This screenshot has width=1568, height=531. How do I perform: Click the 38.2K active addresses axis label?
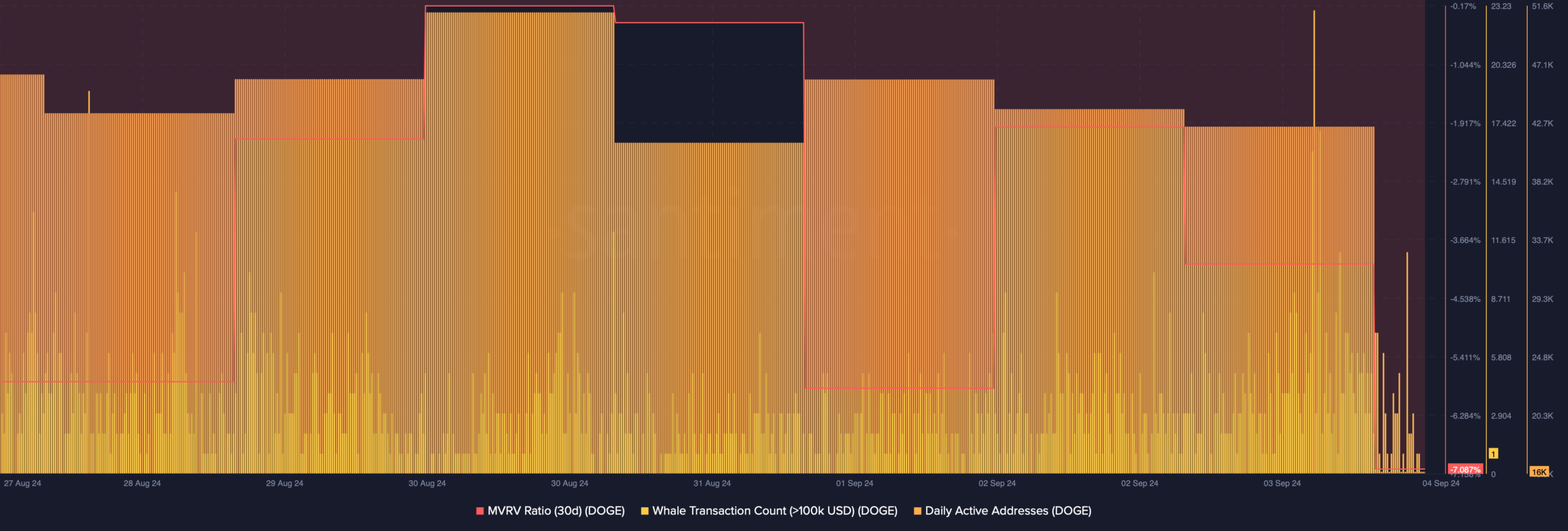1542,182
